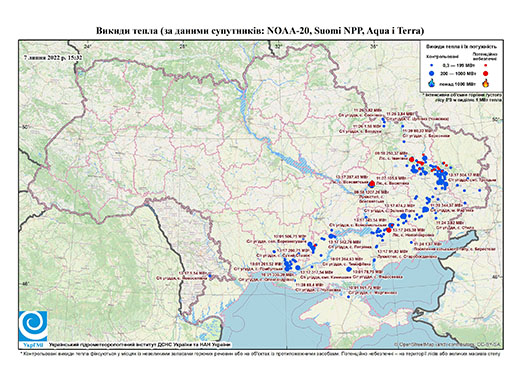520x368 pixels.
Task: Click the blue flame icon in the legend
Action: click(432, 83)
